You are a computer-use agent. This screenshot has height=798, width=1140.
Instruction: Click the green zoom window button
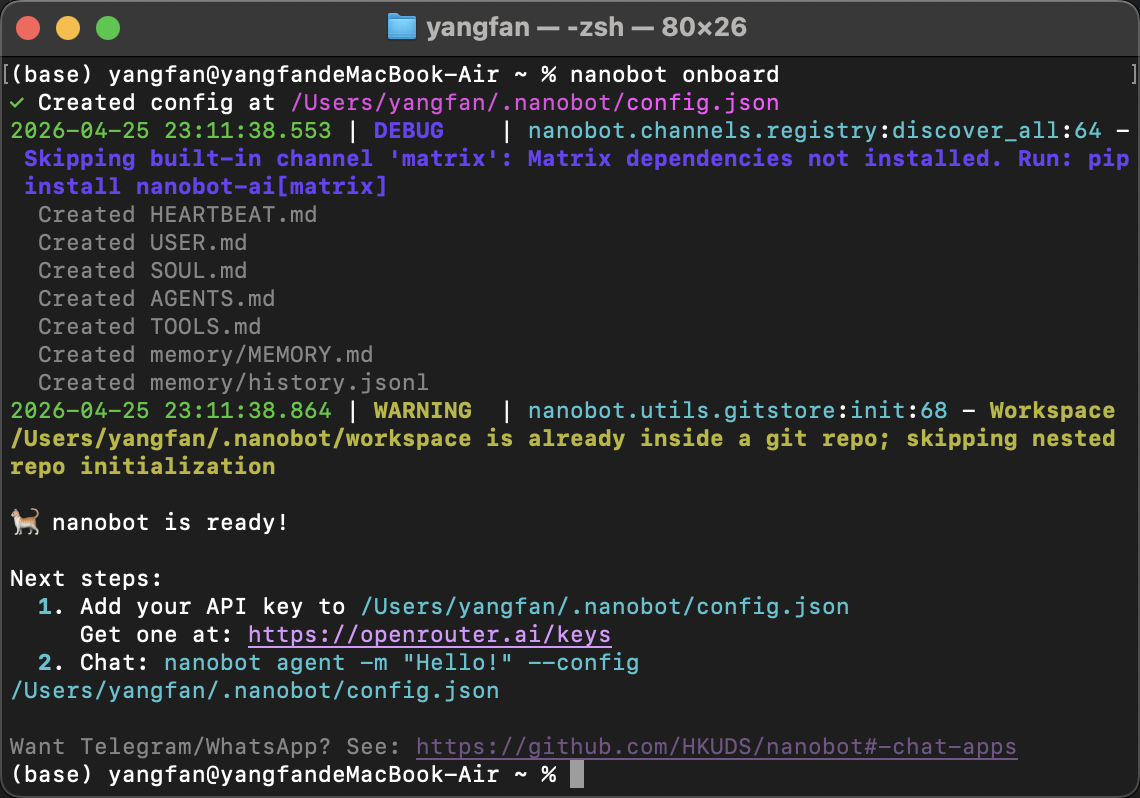pos(108,28)
